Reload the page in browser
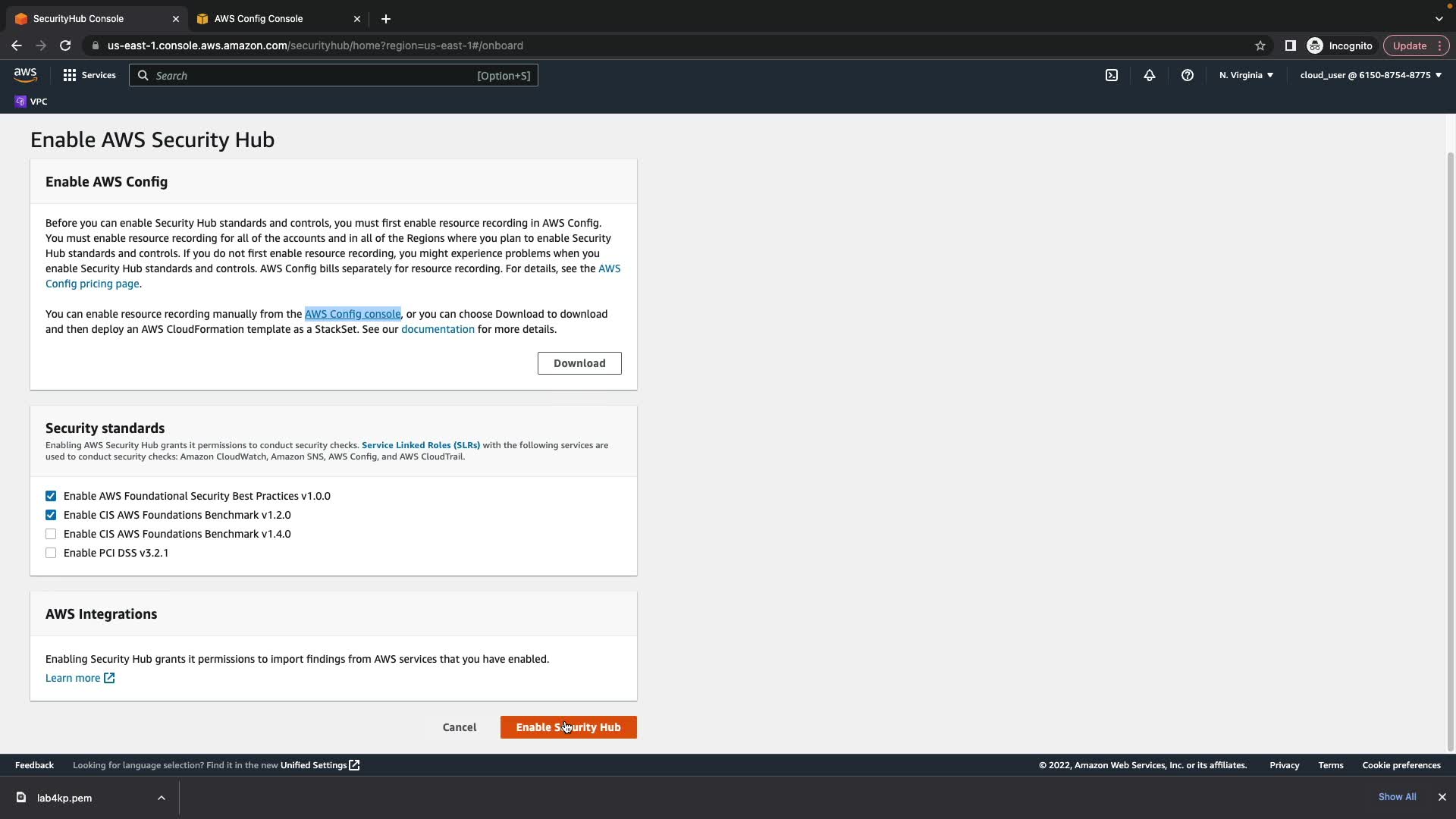This screenshot has height=819, width=1456. pos(65,45)
